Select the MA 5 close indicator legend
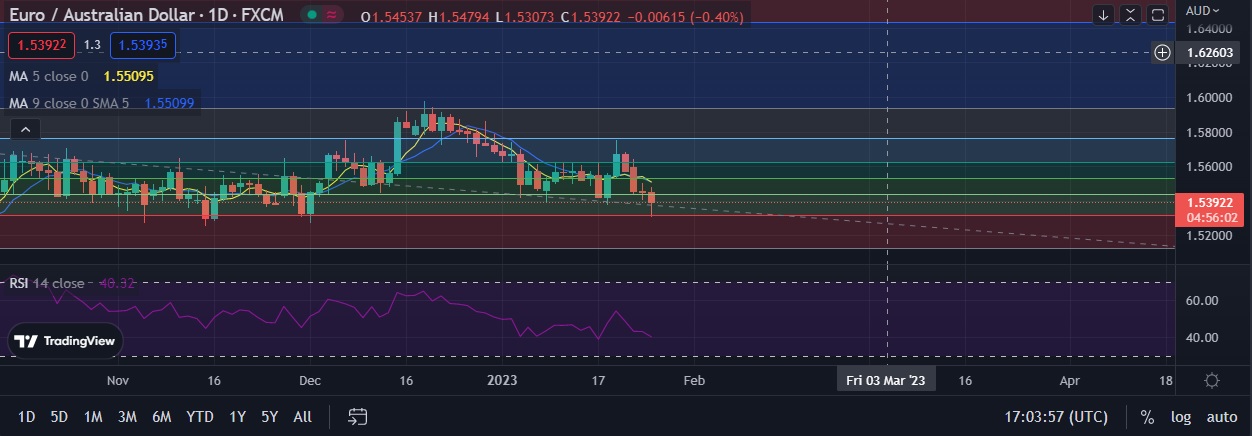The width and height of the screenshot is (1252, 436). [x=48, y=76]
